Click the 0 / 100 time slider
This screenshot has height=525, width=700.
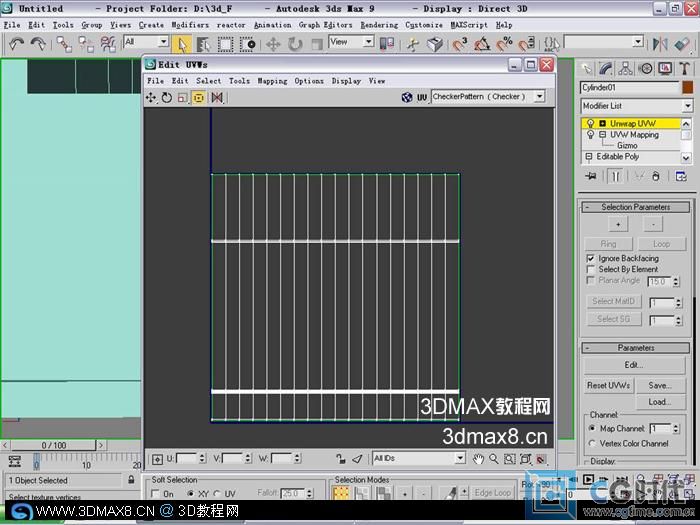pyautogui.click(x=54, y=445)
